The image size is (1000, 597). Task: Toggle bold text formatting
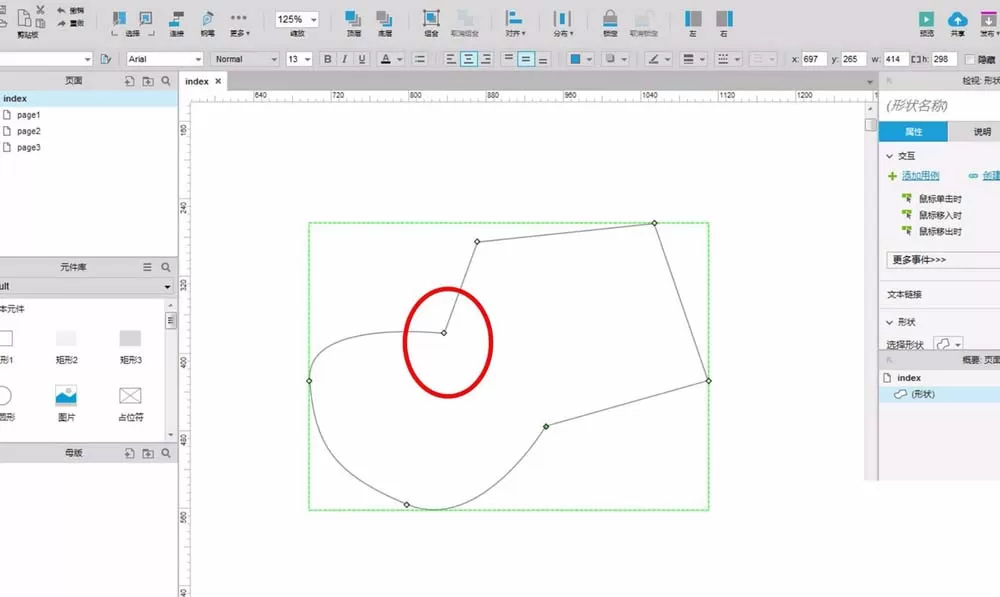click(327, 59)
